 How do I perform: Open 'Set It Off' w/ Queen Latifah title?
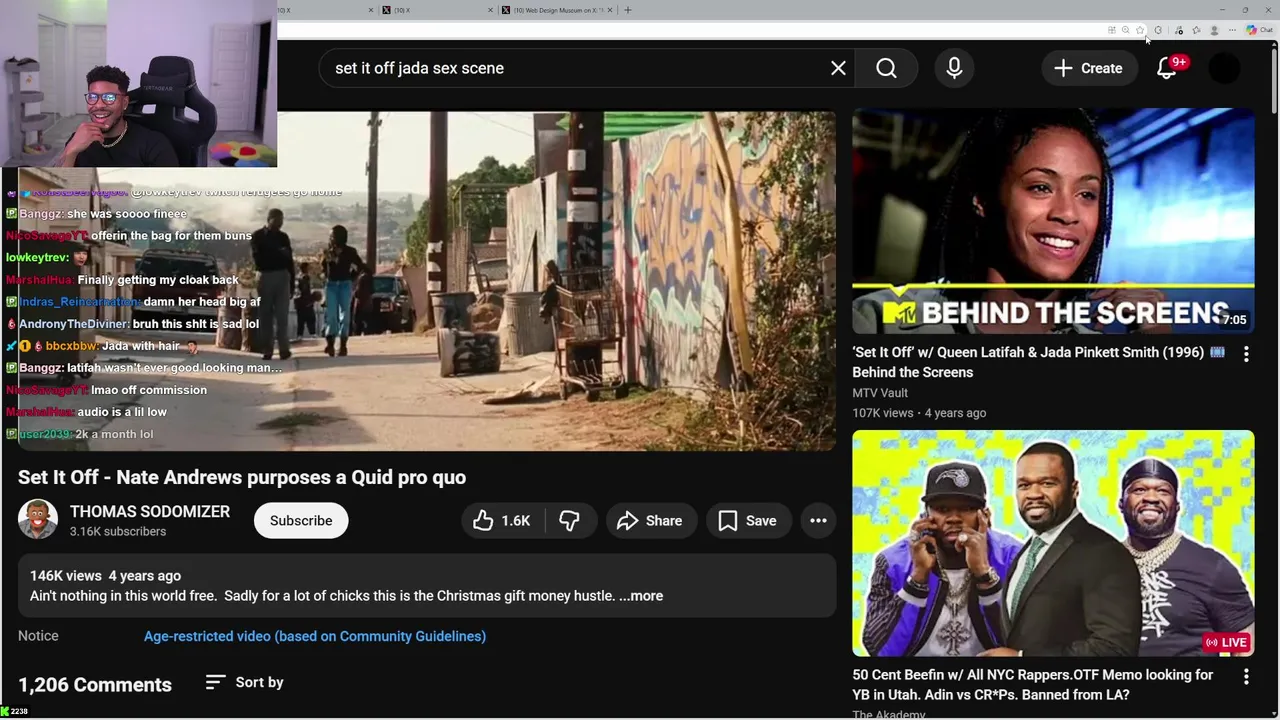1038,362
